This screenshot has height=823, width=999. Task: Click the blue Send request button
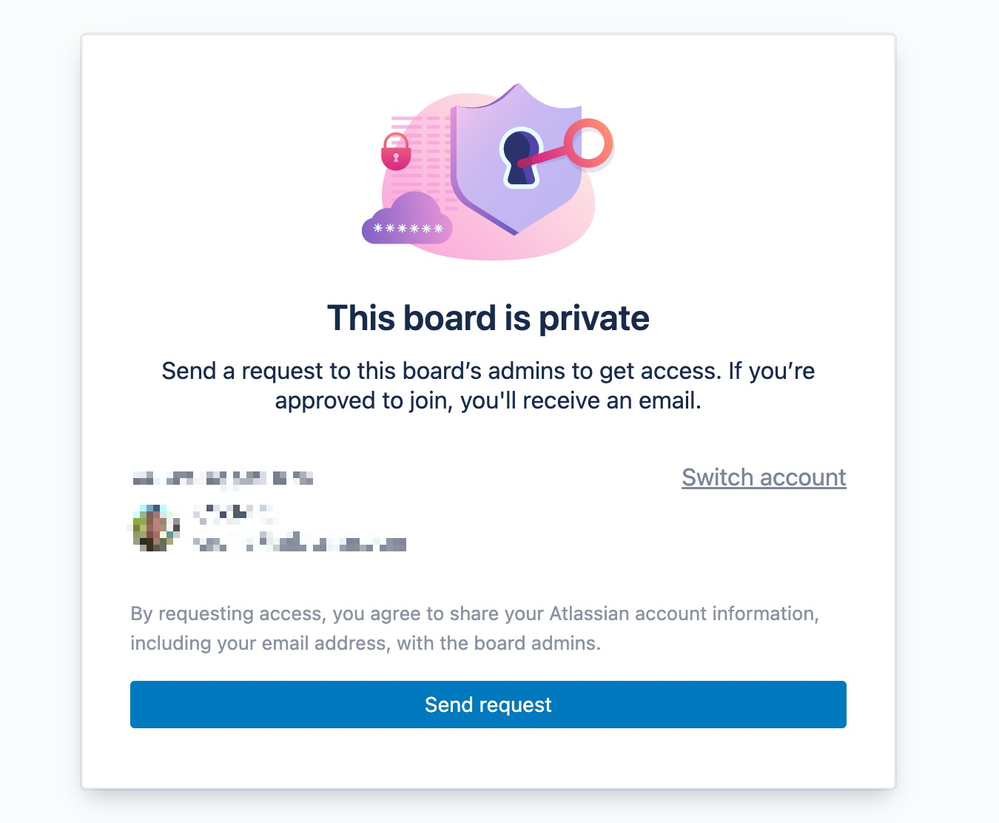tap(488, 704)
